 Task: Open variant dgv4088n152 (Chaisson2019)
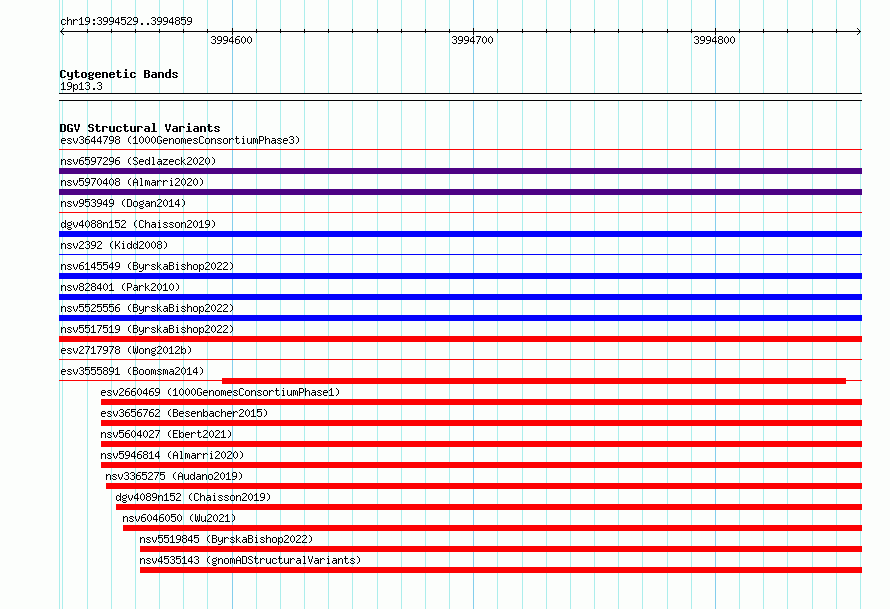pyautogui.click(x=138, y=224)
